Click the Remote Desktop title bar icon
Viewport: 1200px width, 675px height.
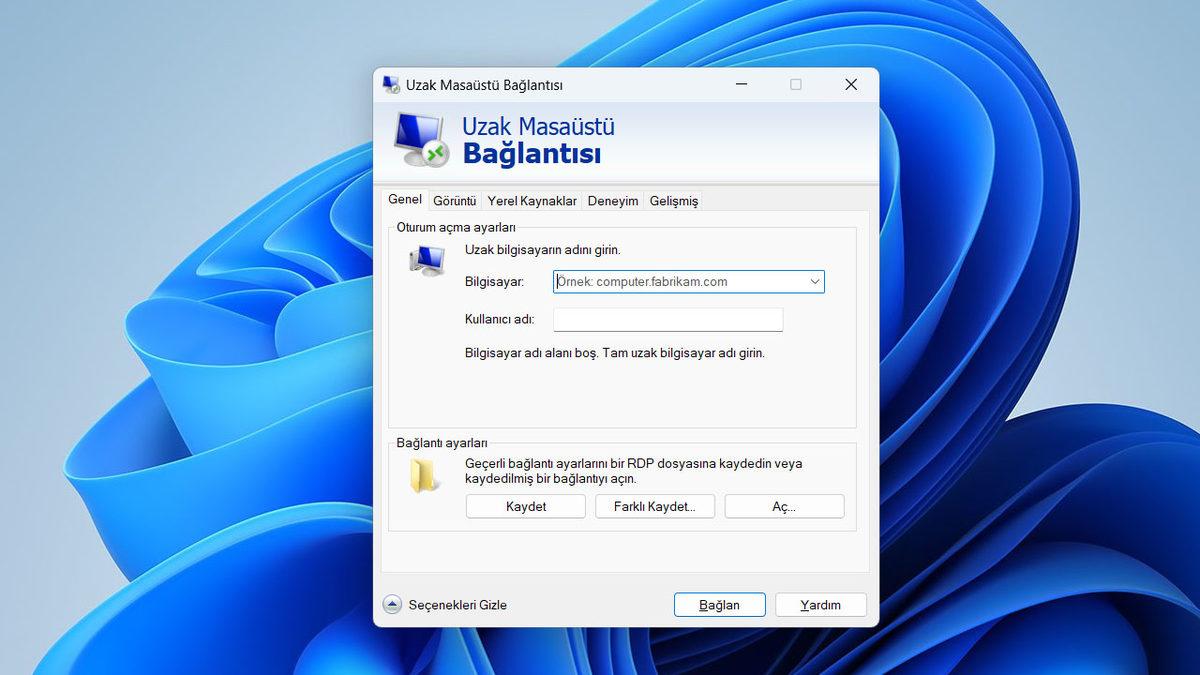click(392, 85)
